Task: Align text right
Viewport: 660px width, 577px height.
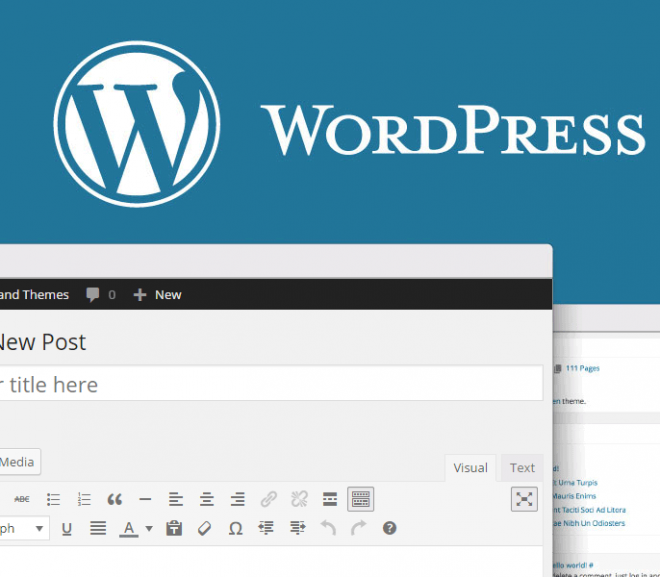Action: [237, 500]
